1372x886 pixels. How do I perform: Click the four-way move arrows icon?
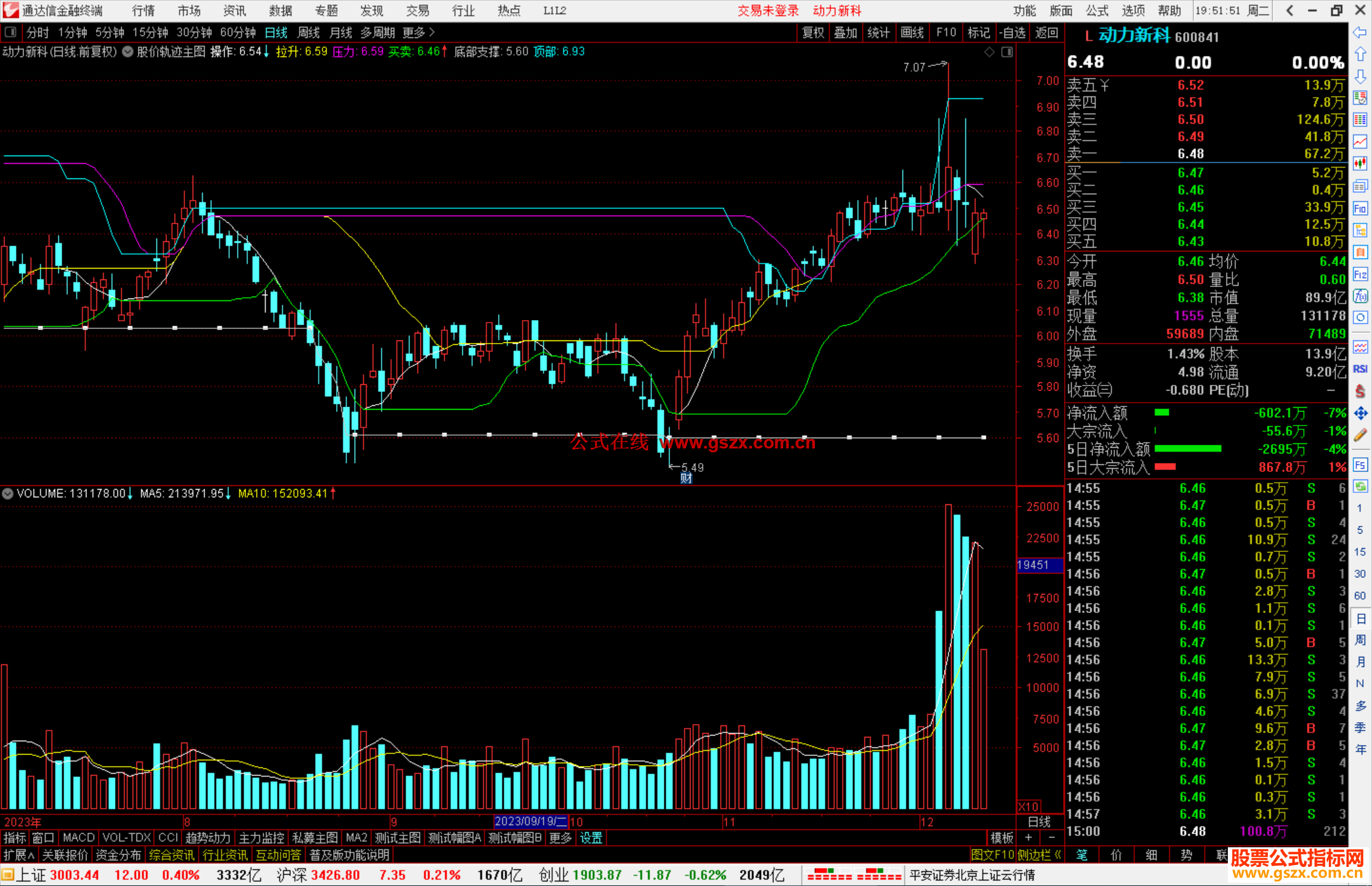click(1360, 413)
